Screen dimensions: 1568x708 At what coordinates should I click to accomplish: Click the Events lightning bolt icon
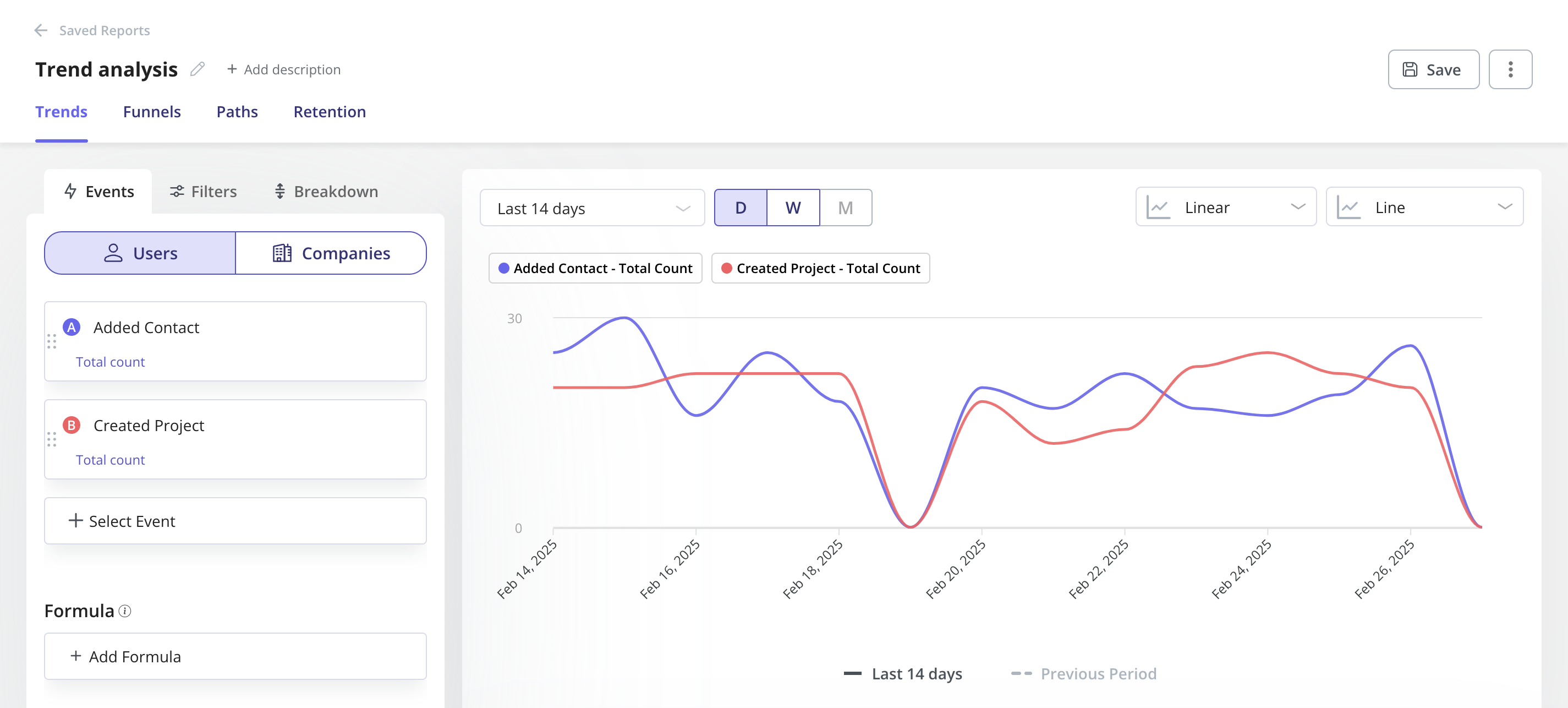click(x=70, y=192)
